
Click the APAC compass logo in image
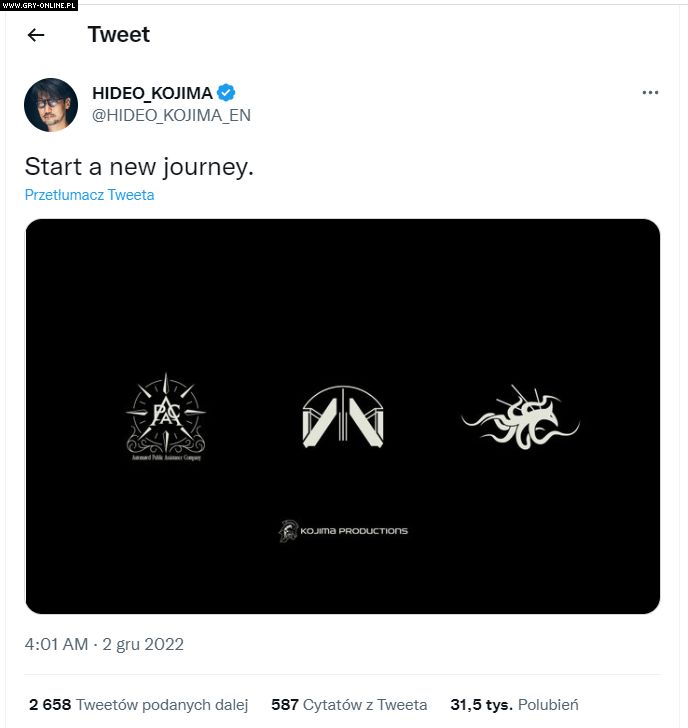(x=166, y=416)
